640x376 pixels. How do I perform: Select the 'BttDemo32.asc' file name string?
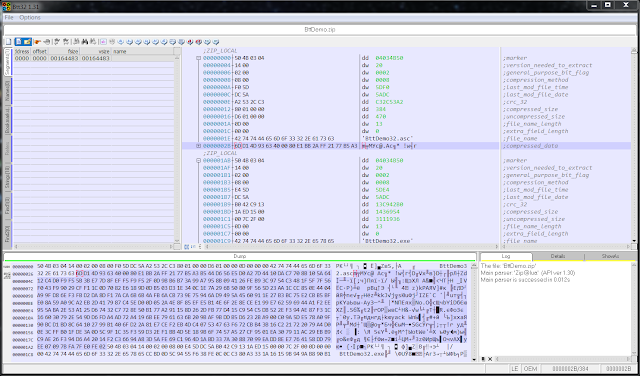(x=388, y=138)
